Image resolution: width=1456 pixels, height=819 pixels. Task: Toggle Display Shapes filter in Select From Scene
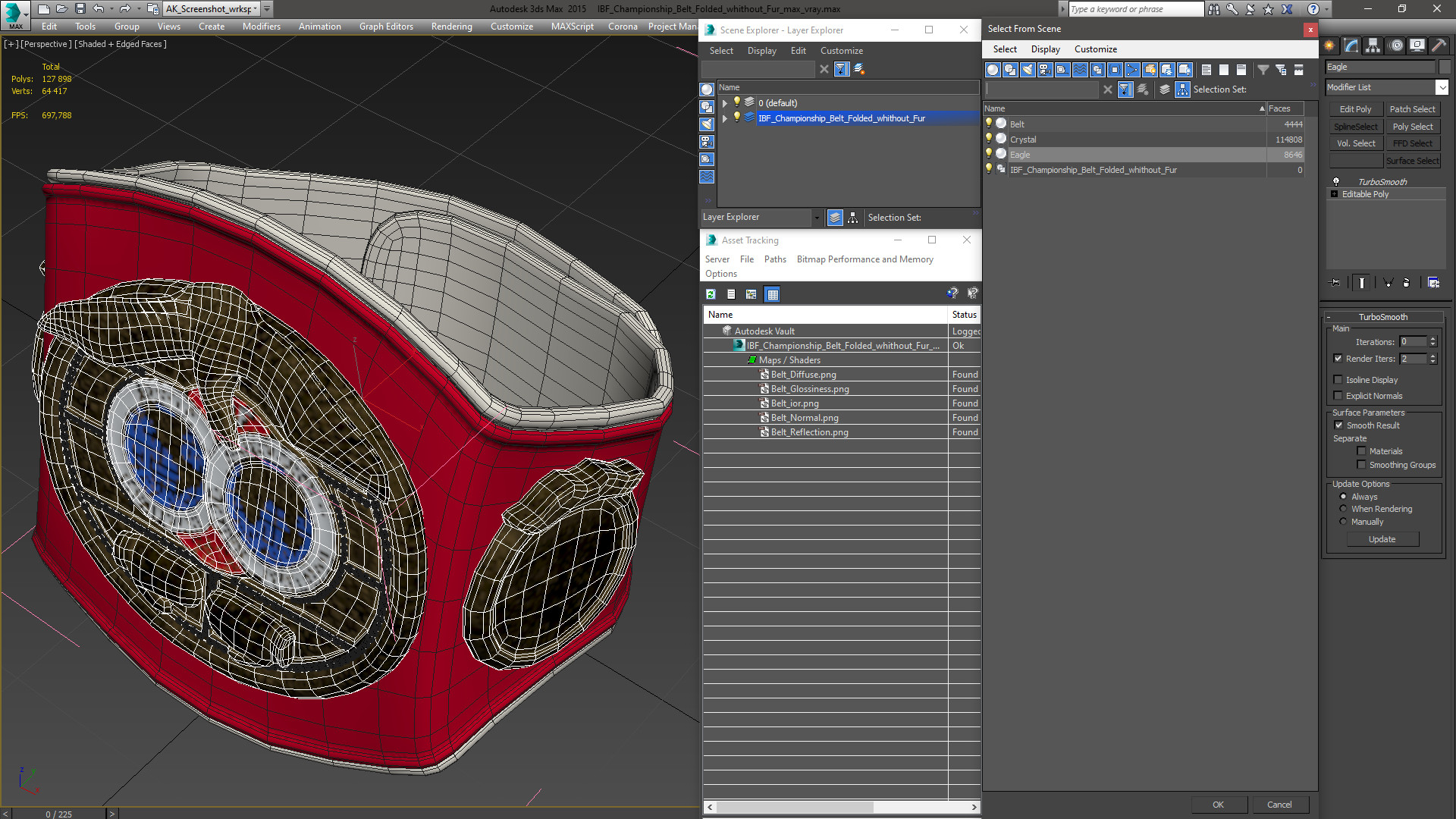pos(1010,70)
